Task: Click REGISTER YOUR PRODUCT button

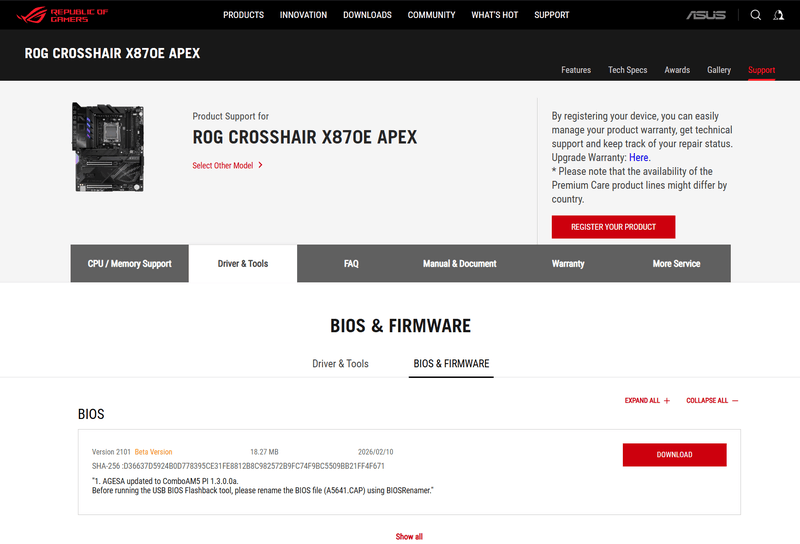Action: (x=613, y=227)
